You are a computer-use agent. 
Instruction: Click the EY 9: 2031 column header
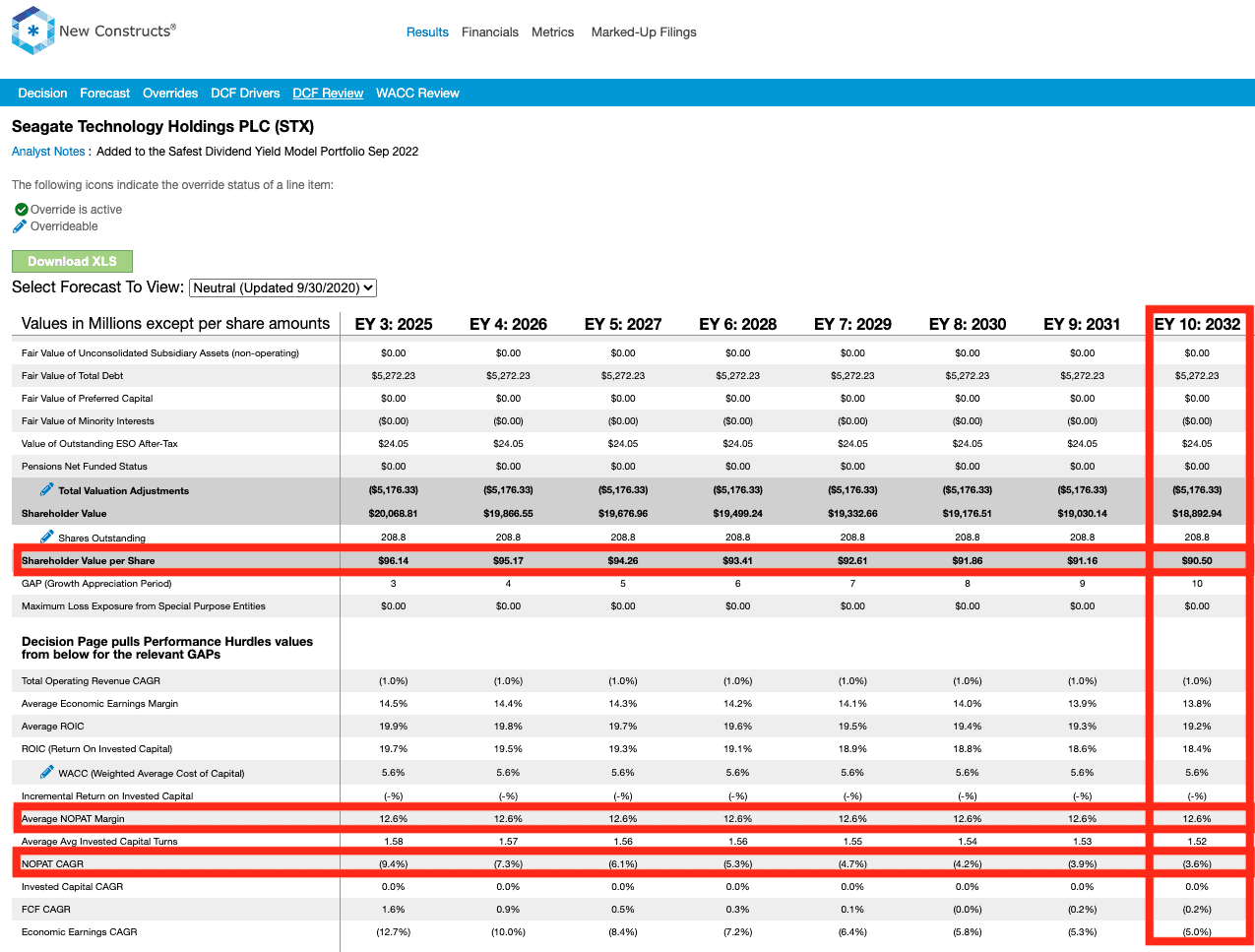pos(1082,324)
